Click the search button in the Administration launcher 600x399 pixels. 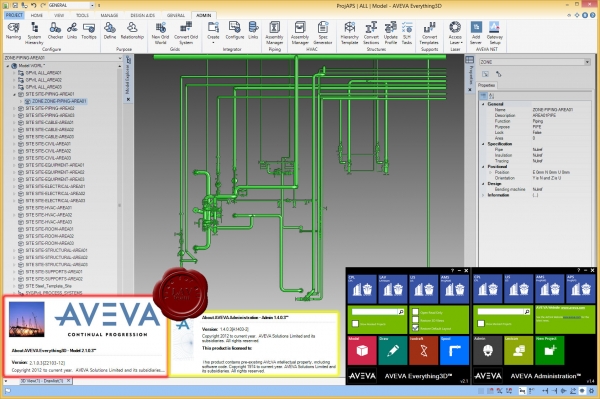(x=527, y=312)
